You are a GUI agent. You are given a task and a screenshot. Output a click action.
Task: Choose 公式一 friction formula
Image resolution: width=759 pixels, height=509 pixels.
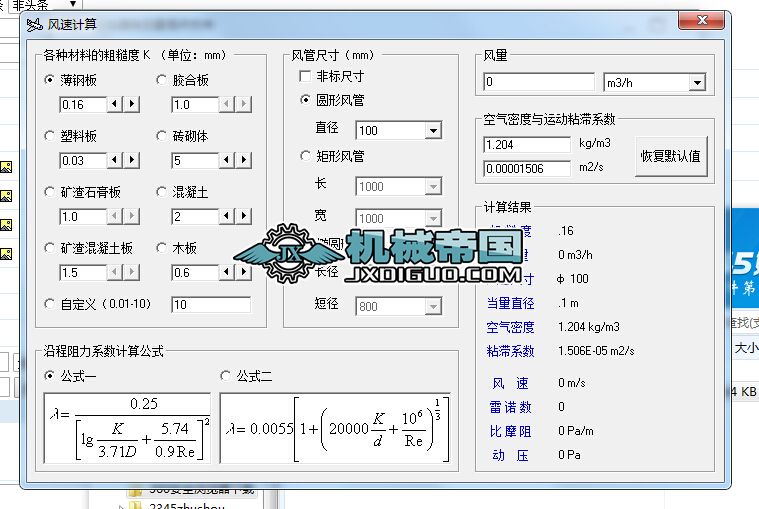49,375
